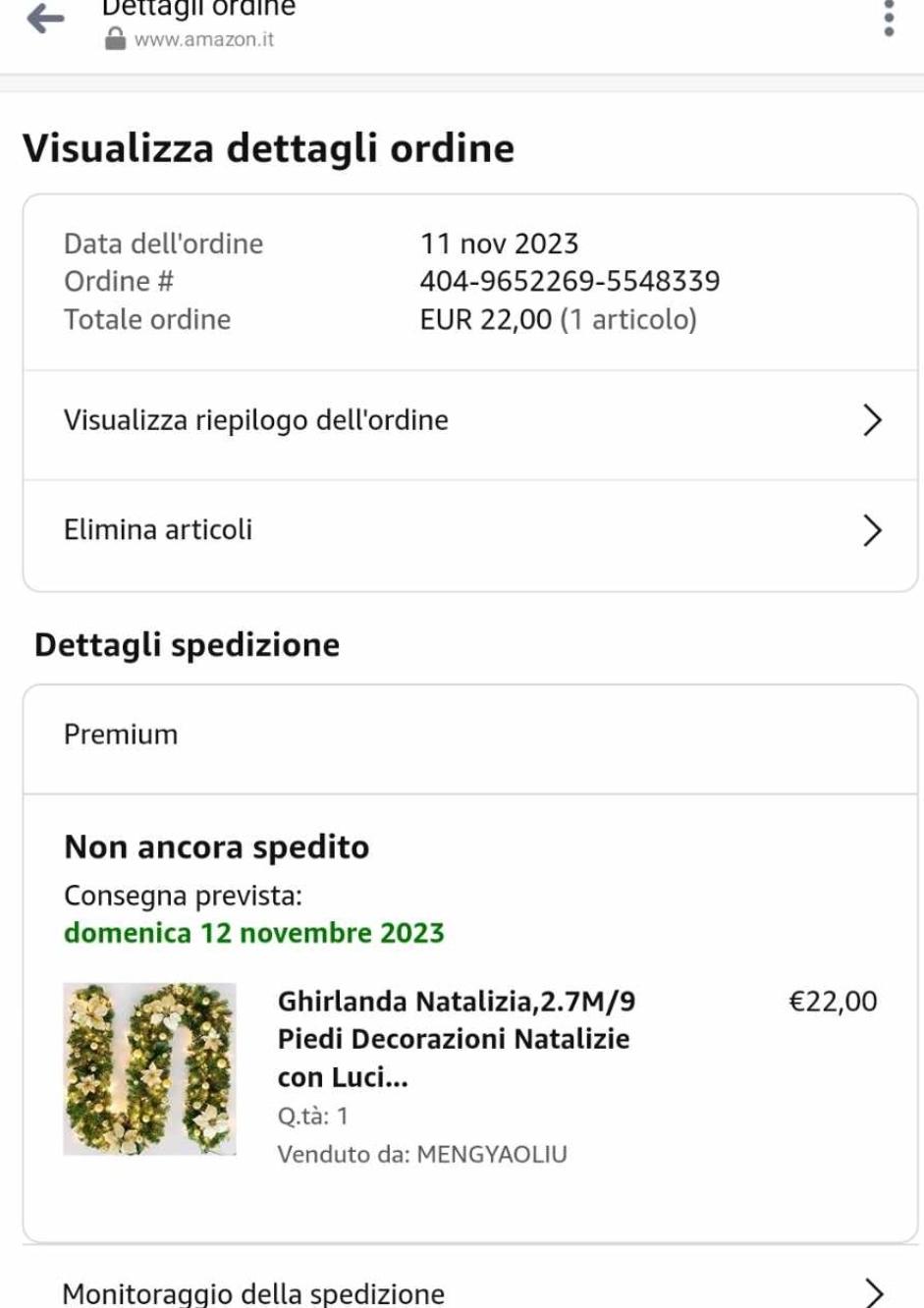Tap the Premium shipping row
Viewport: 924px width, 1308px height.
point(122,735)
